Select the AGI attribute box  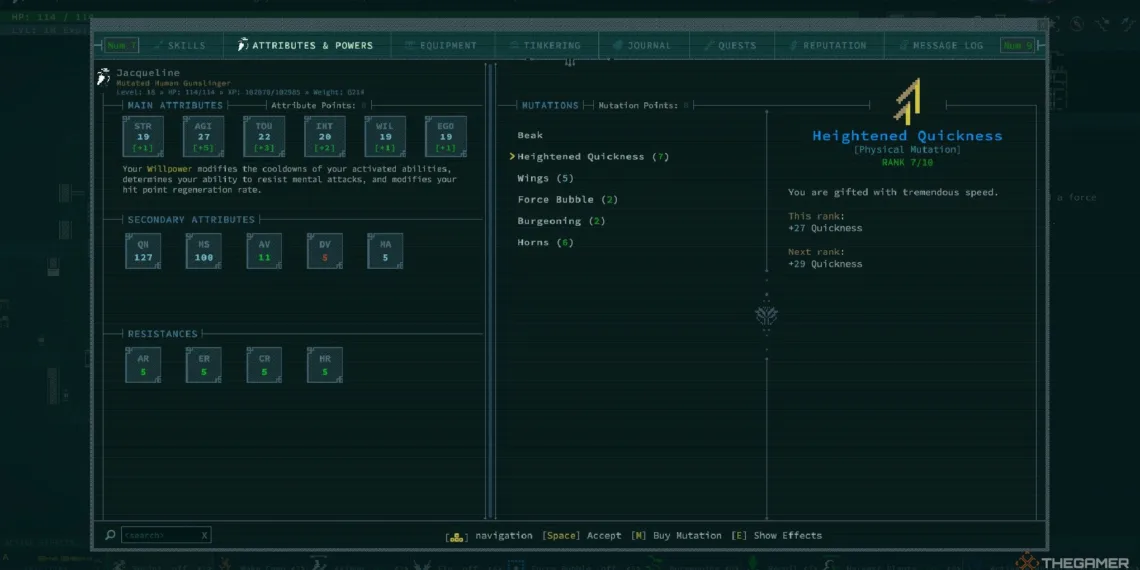[x=203, y=136]
